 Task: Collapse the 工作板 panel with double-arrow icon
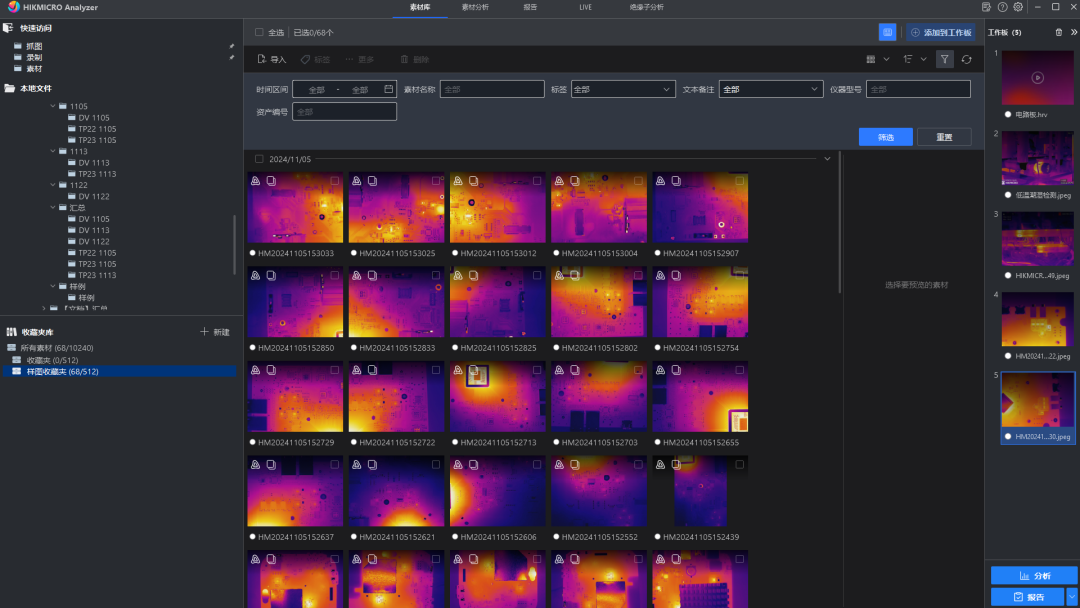click(1073, 32)
